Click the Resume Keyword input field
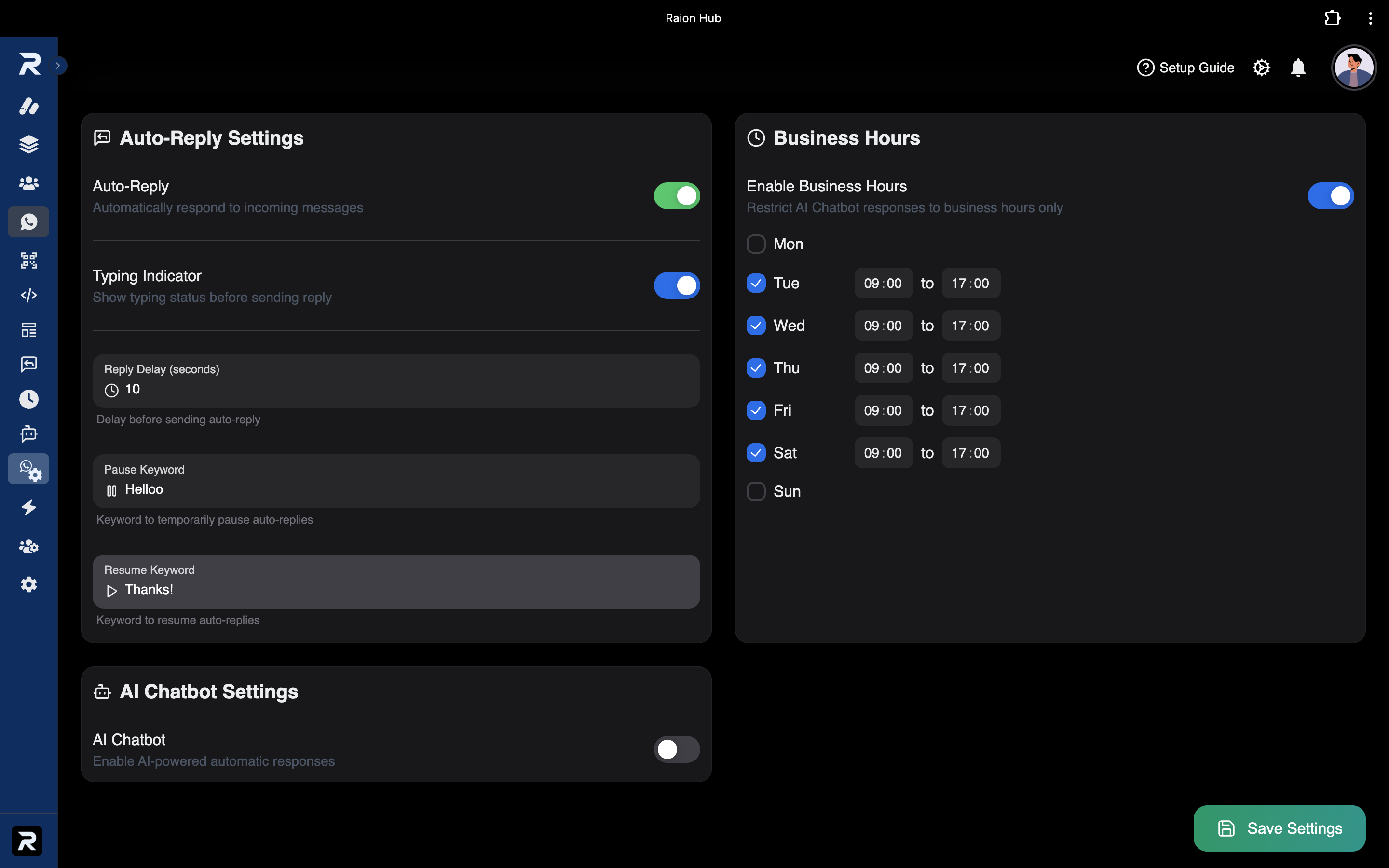Screen dimensions: 1389x868 pyautogui.click(x=396, y=582)
